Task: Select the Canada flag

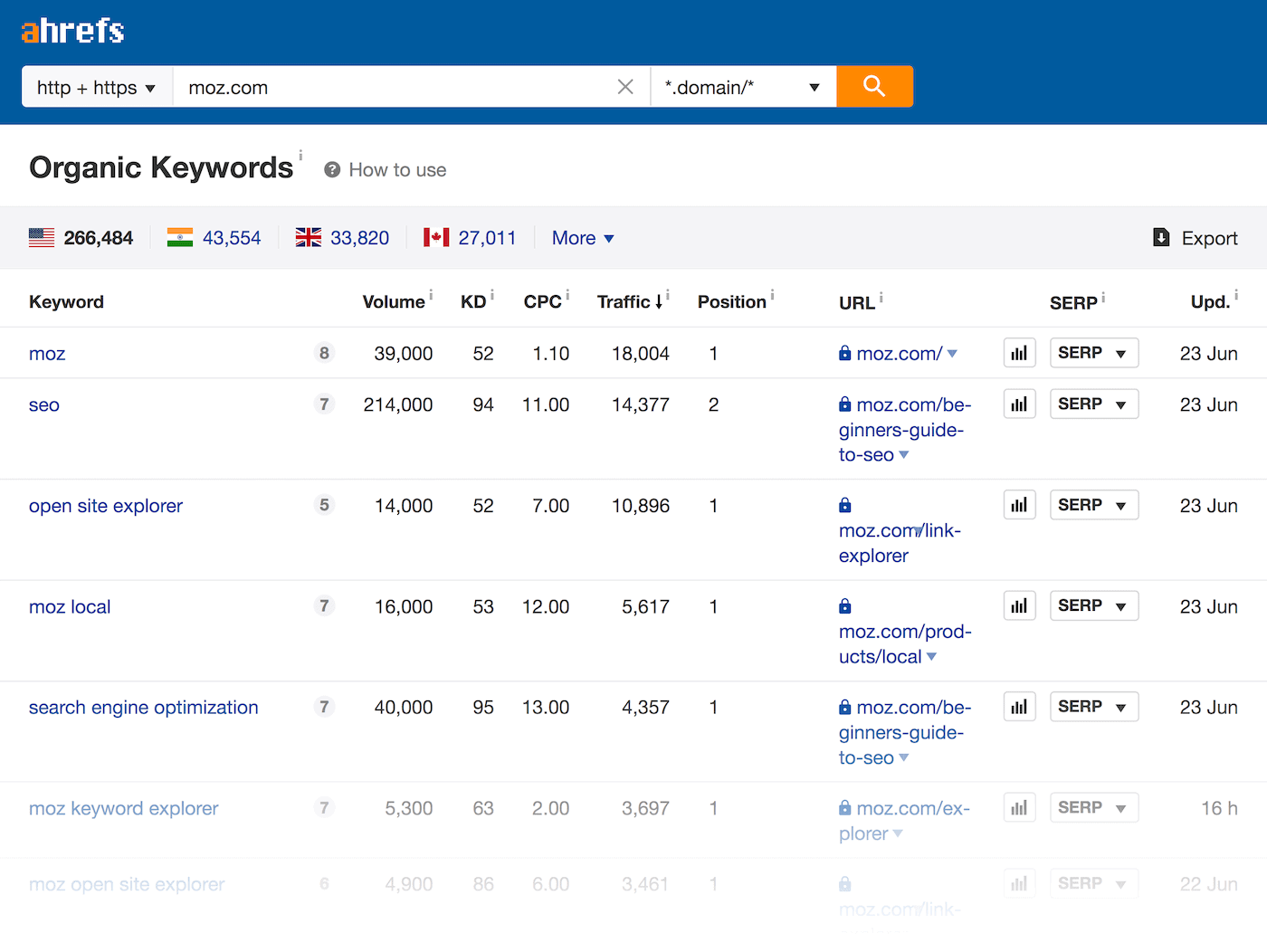Action: [x=436, y=237]
